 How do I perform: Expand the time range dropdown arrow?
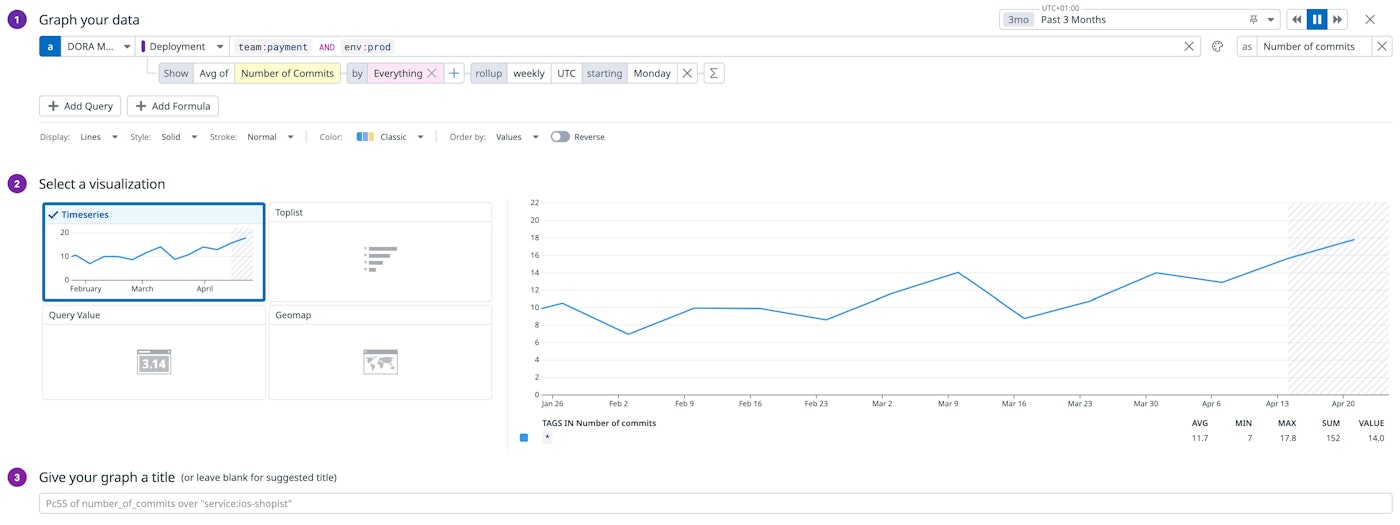coord(1271,20)
